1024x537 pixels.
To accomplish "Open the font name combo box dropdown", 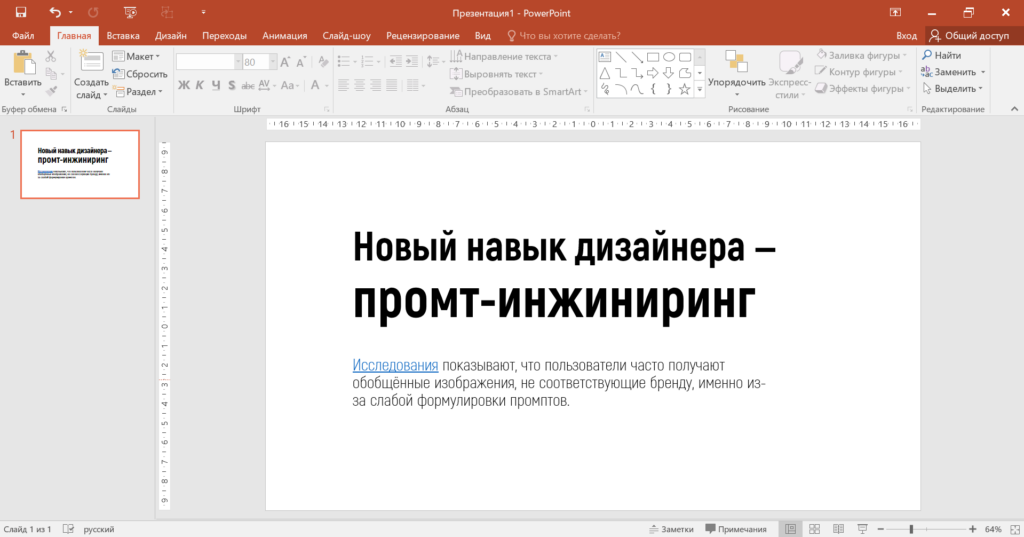I will coord(238,62).
